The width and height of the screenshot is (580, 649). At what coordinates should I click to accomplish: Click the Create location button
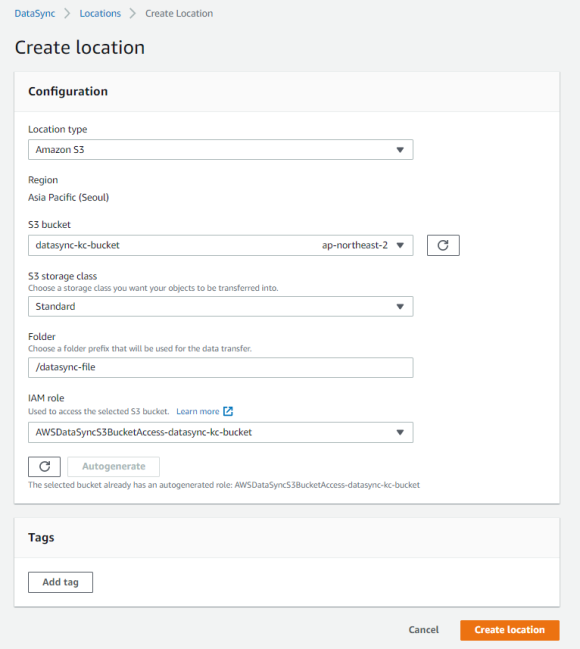(510, 630)
